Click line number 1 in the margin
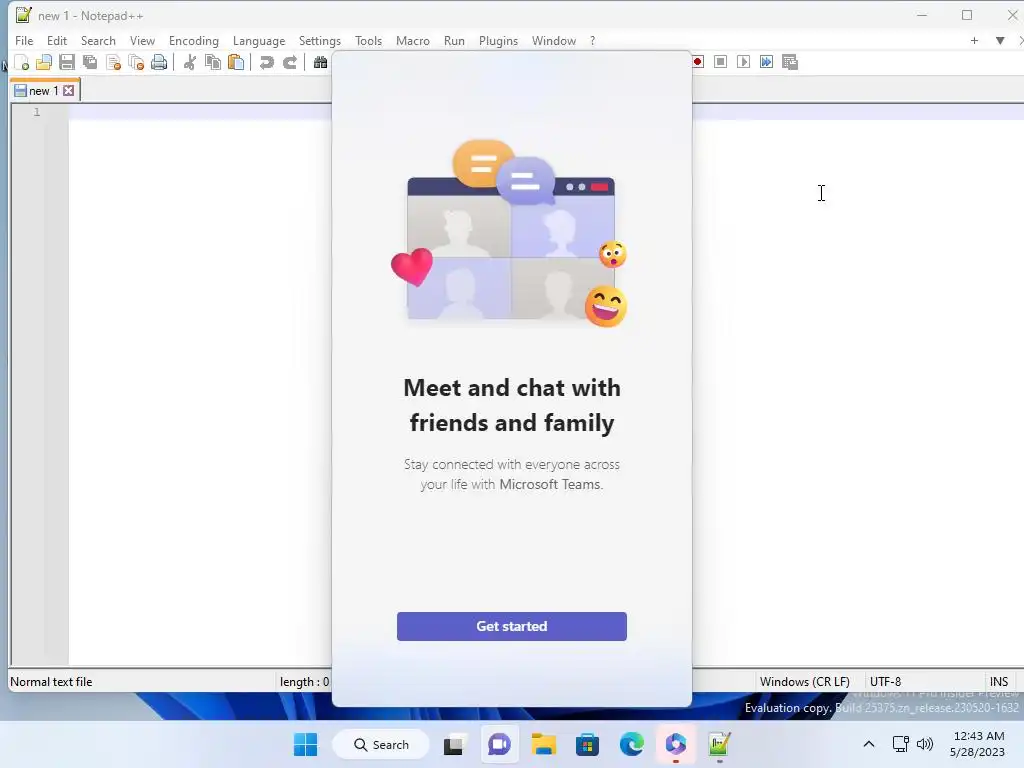 click(37, 112)
